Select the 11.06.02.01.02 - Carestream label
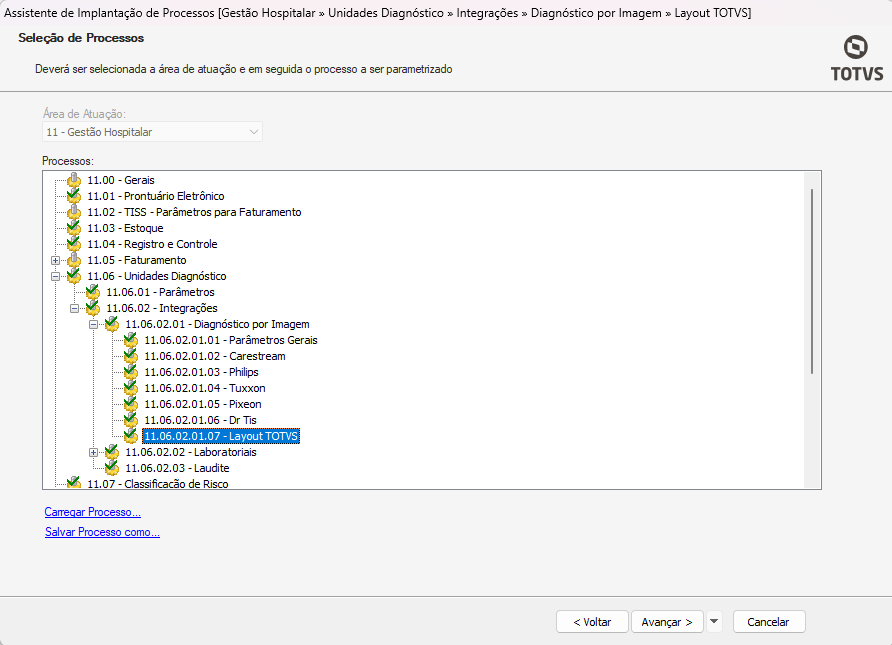This screenshot has width=892, height=645. pos(215,356)
